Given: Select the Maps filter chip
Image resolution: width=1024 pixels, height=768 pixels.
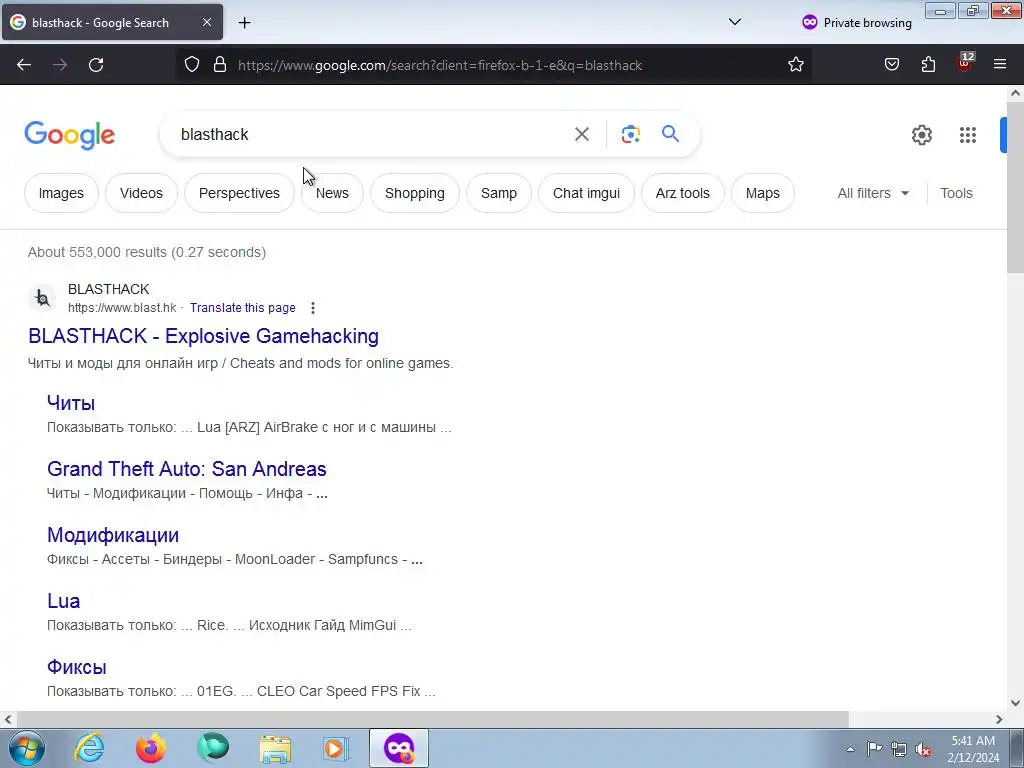Looking at the screenshot, I should (x=763, y=193).
